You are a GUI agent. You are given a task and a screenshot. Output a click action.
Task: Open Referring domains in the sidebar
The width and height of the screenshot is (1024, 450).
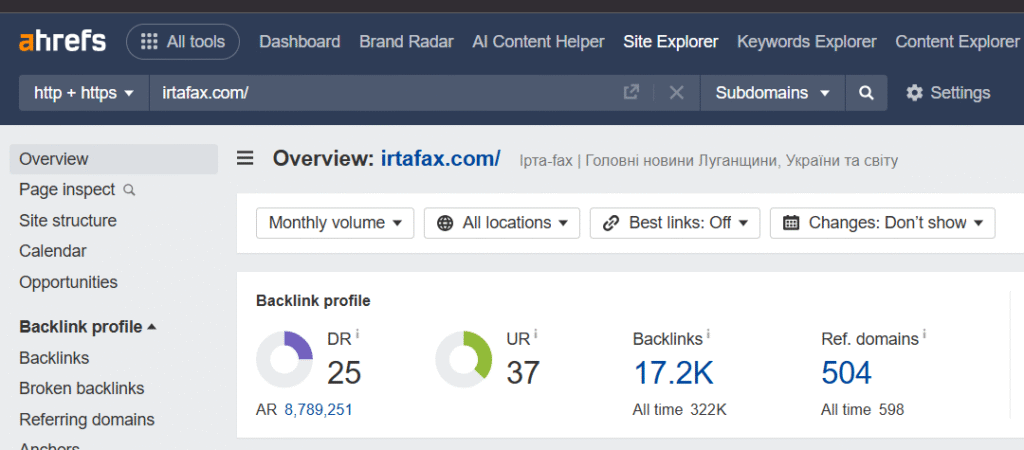point(87,419)
